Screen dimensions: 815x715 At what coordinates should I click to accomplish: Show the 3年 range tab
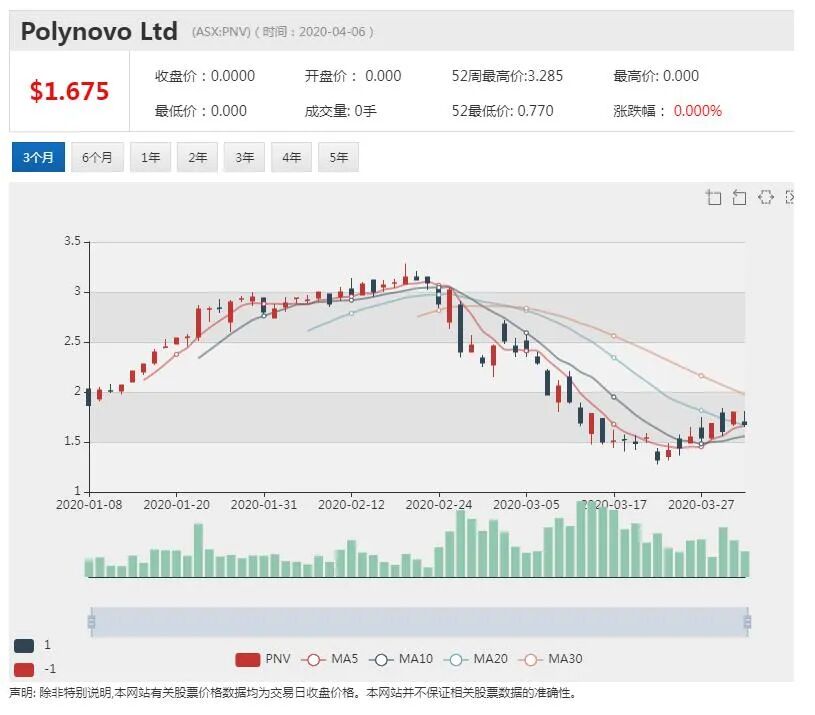244,157
